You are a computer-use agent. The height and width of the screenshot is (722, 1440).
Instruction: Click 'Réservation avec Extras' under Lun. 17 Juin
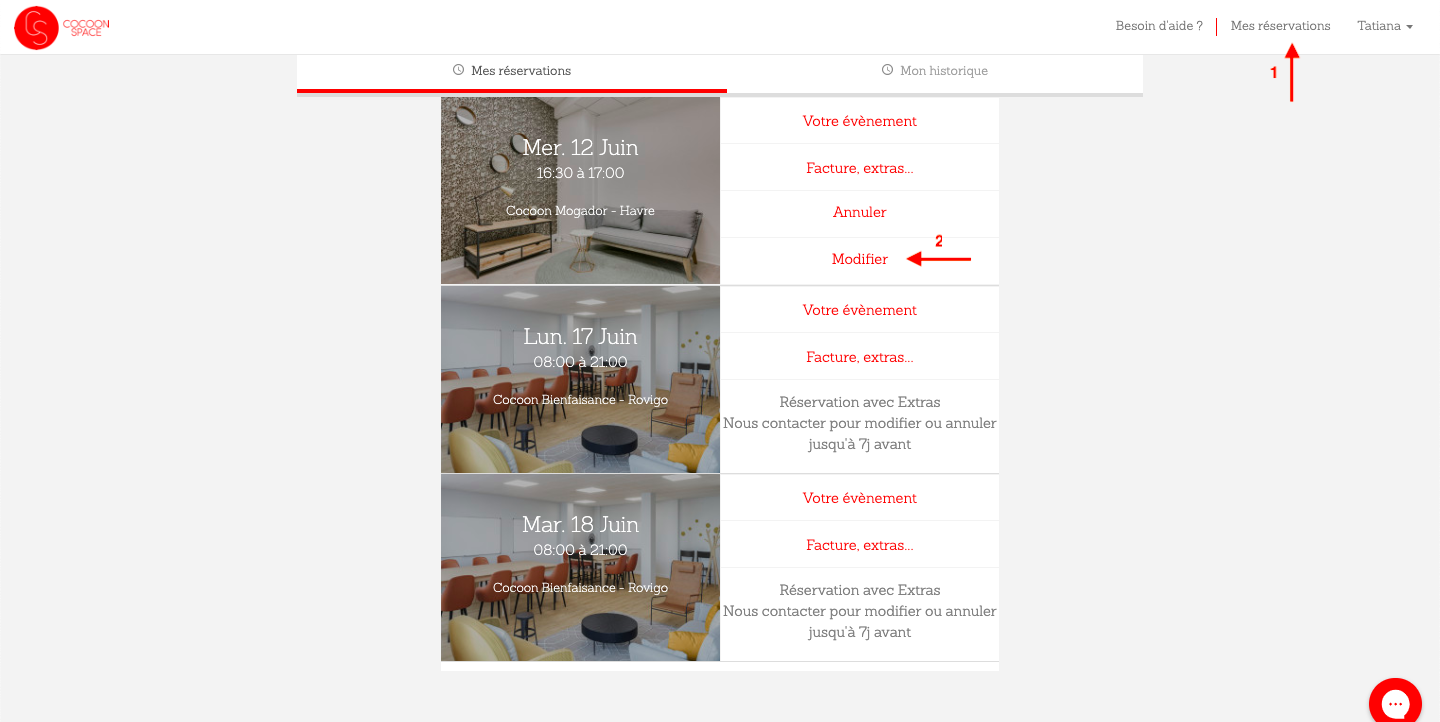(x=860, y=402)
